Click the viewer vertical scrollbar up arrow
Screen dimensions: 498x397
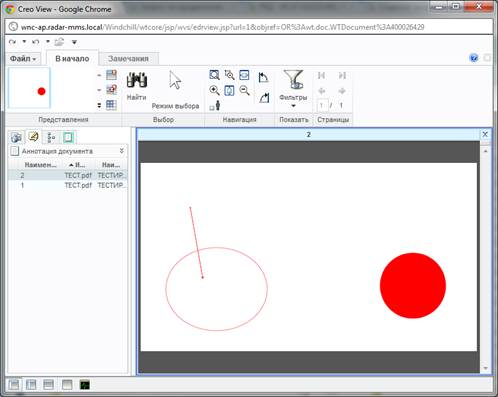[x=486, y=151]
